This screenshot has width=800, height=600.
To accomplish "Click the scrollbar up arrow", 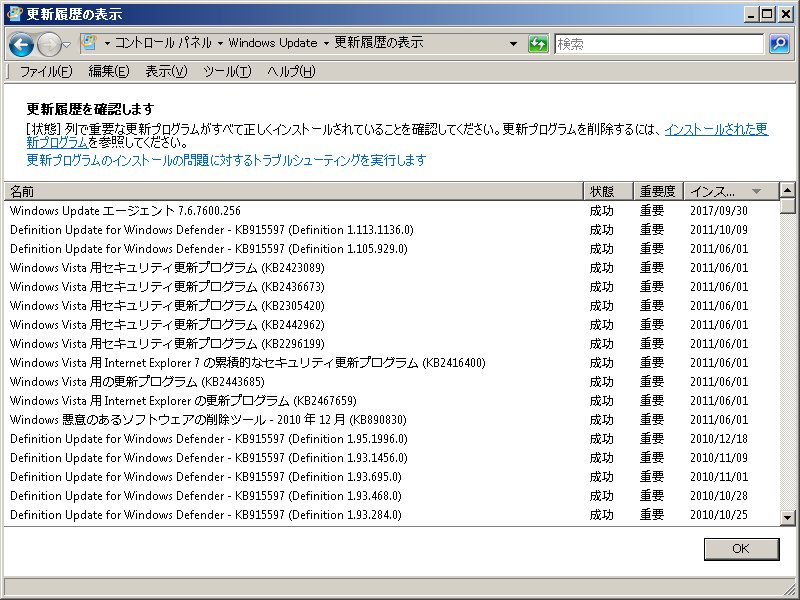I will pyautogui.click(x=787, y=190).
